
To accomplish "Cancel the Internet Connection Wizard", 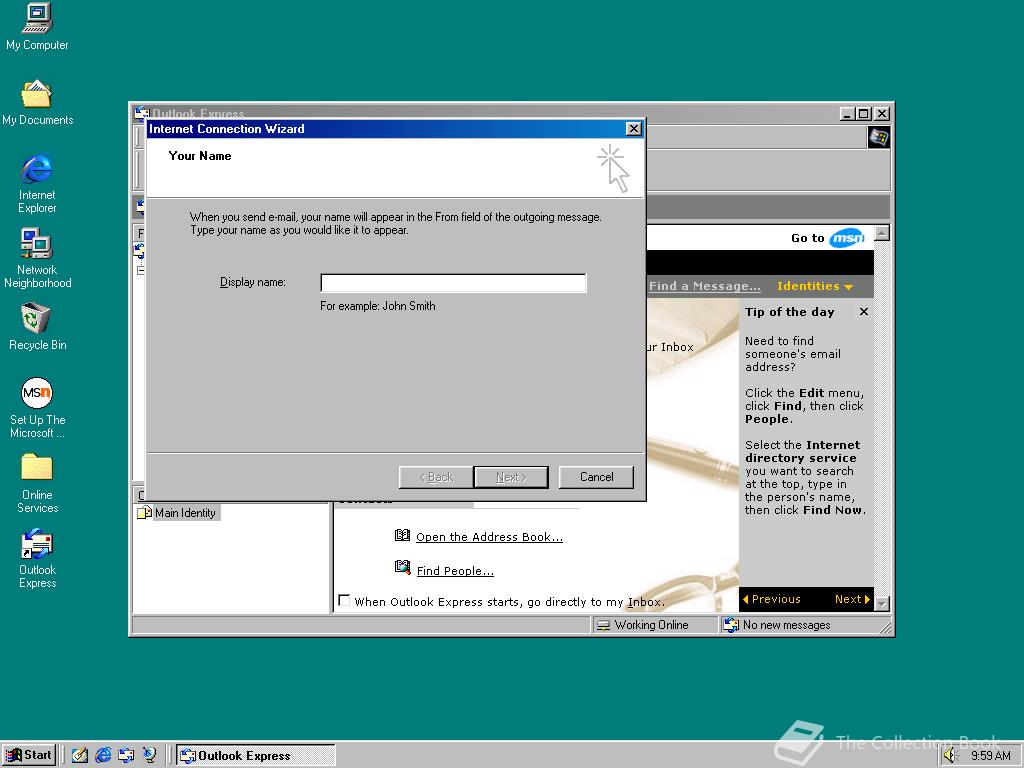I will [596, 477].
